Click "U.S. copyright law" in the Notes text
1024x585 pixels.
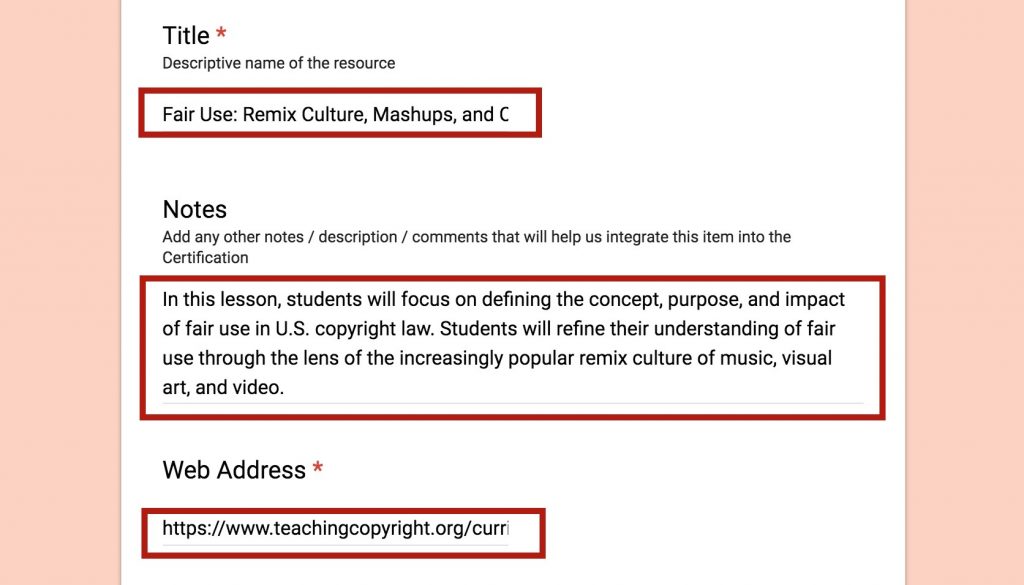coord(353,328)
